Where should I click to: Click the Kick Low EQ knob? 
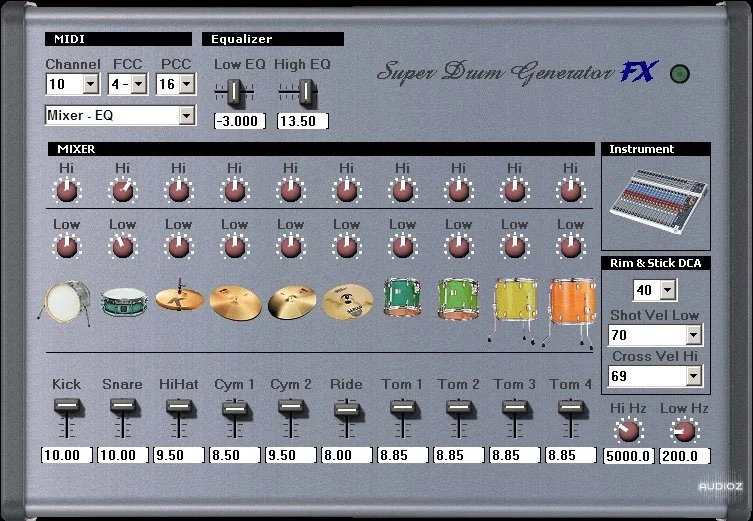click(67, 247)
